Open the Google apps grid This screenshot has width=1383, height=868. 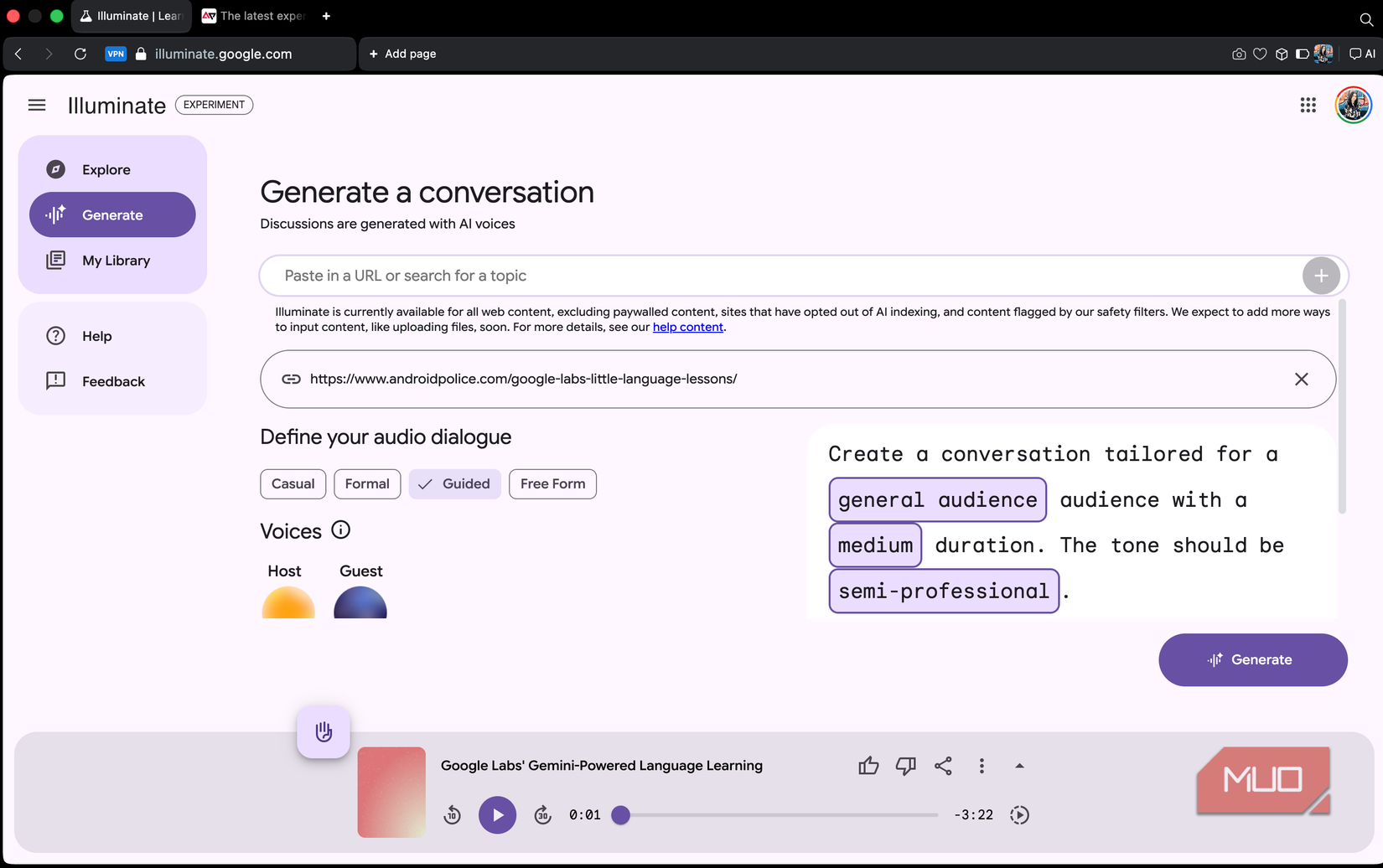click(x=1308, y=105)
